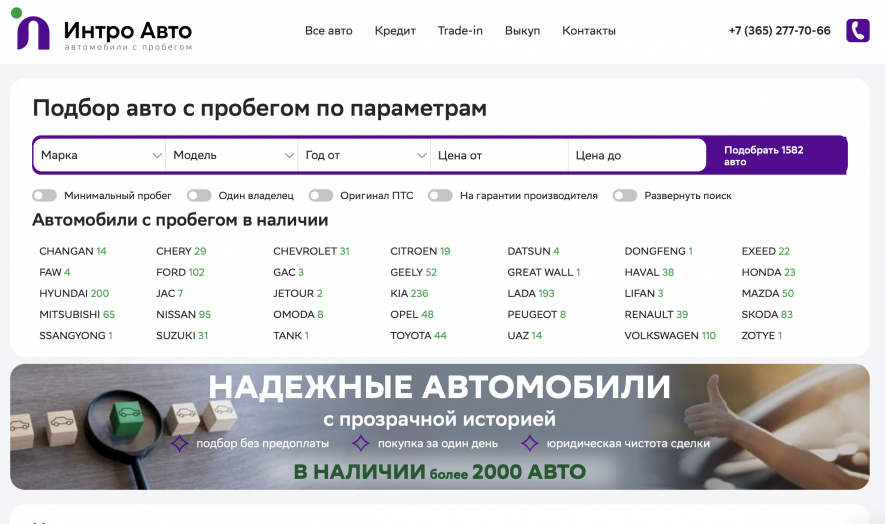Enable the Один владелец filter

(199, 195)
